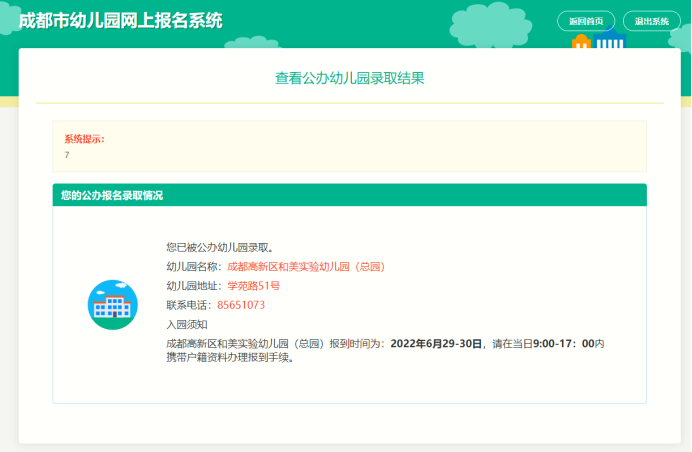Click the orange house icon in header
This screenshot has height=452, width=692.
[x=581, y=43]
